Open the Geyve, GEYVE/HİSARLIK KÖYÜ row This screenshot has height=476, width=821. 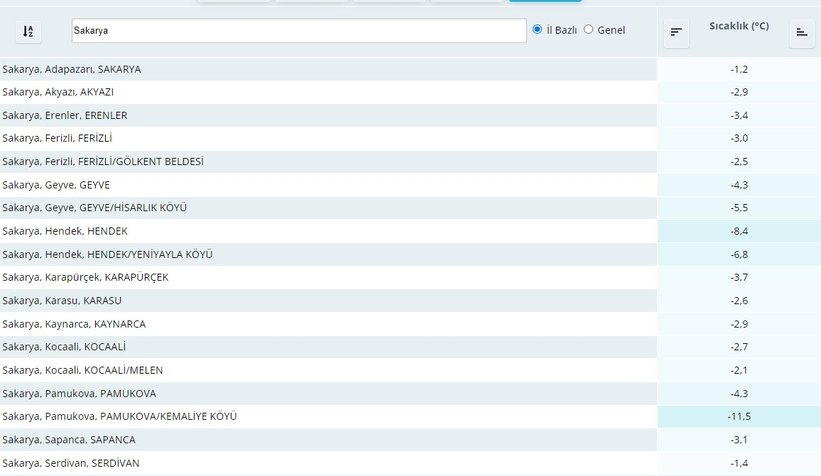[95, 208]
